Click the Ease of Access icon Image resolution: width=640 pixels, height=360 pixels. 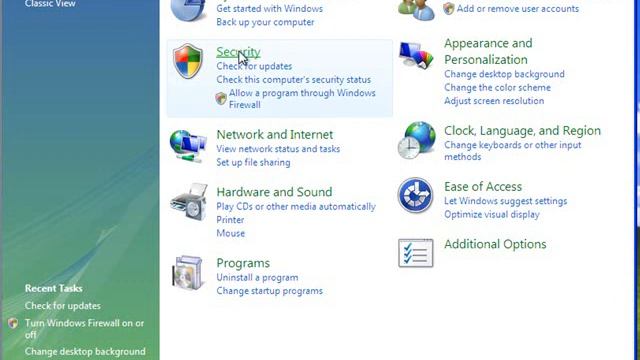[x=416, y=195]
